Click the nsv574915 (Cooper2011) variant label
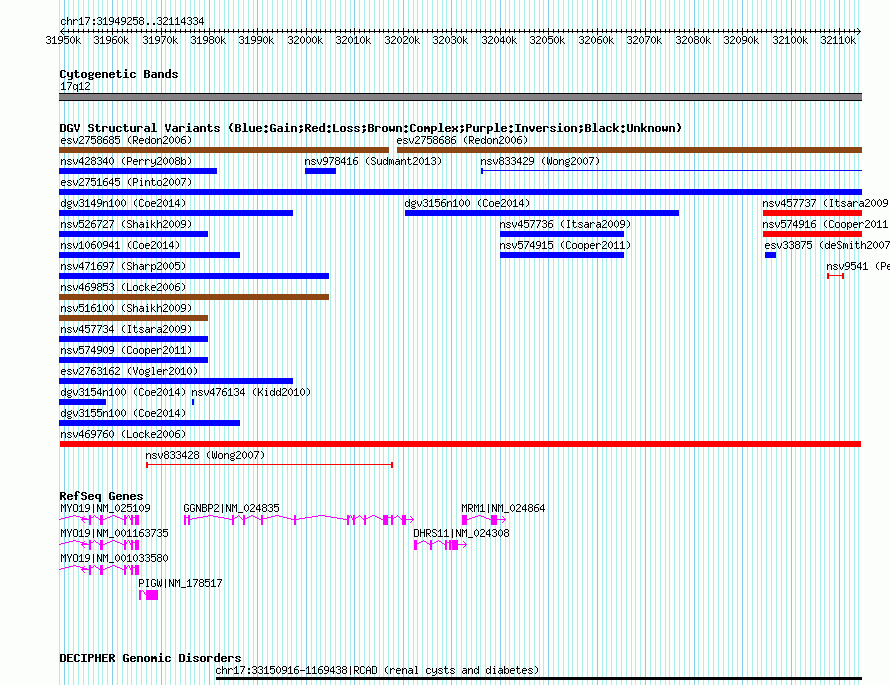Screen dimensions: 890x685 (565, 245)
